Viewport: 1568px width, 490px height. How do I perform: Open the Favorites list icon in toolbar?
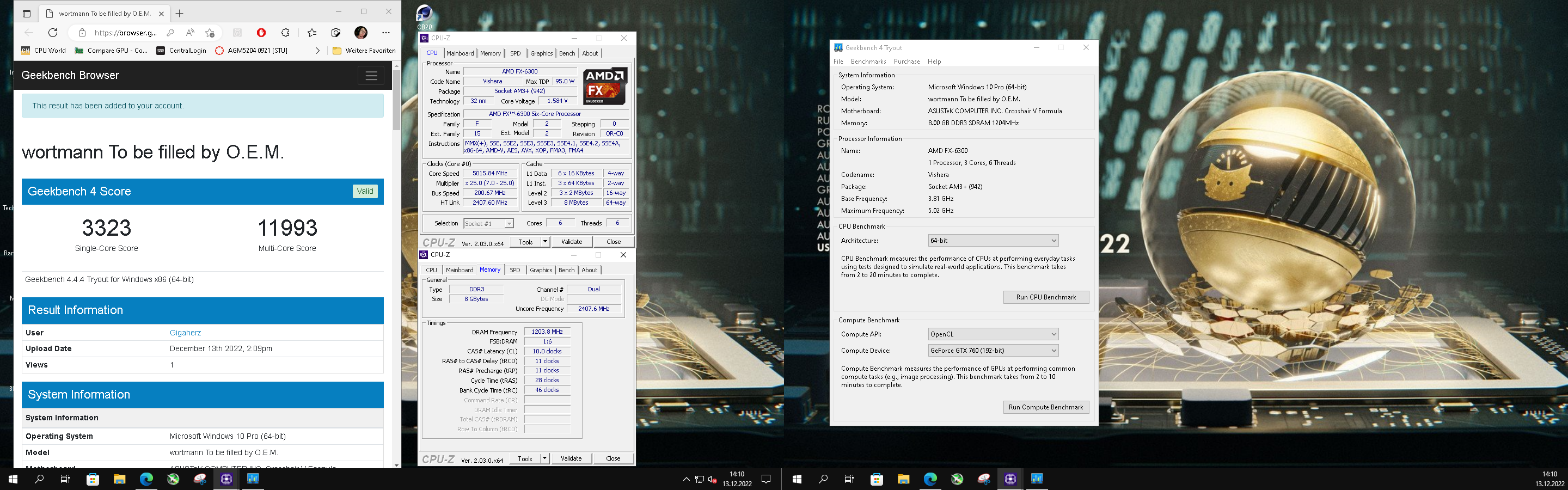pyautogui.click(x=313, y=33)
